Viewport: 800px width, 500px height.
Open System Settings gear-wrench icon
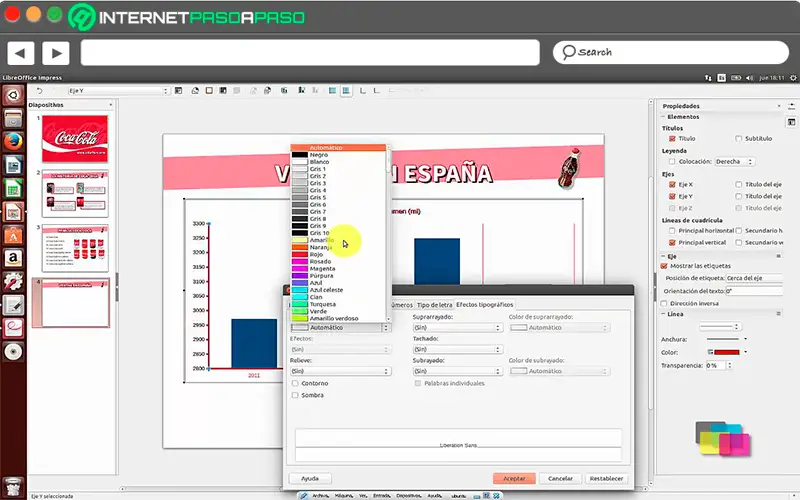(13, 282)
